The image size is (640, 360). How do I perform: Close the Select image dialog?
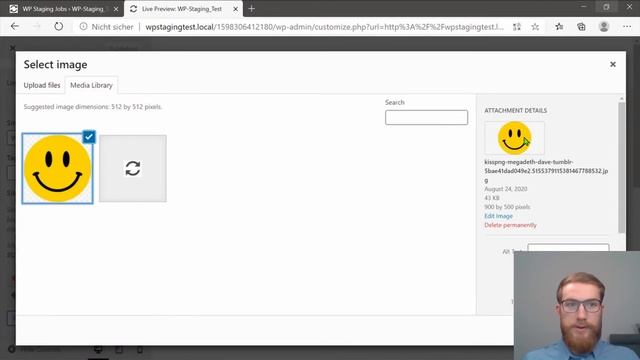pos(613,64)
